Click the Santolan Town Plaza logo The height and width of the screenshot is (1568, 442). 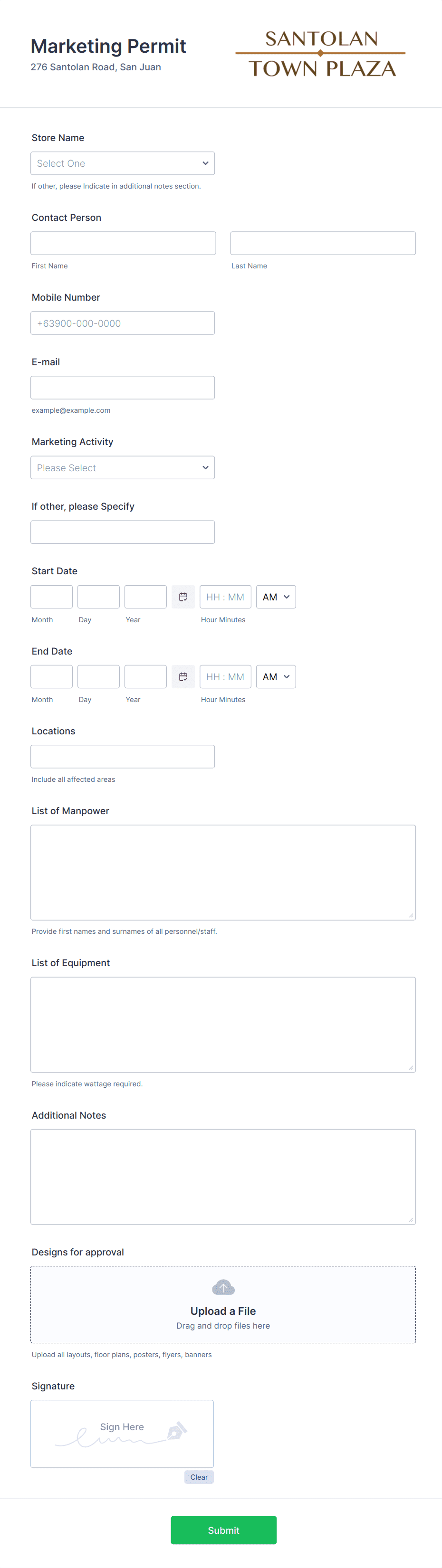coord(321,54)
